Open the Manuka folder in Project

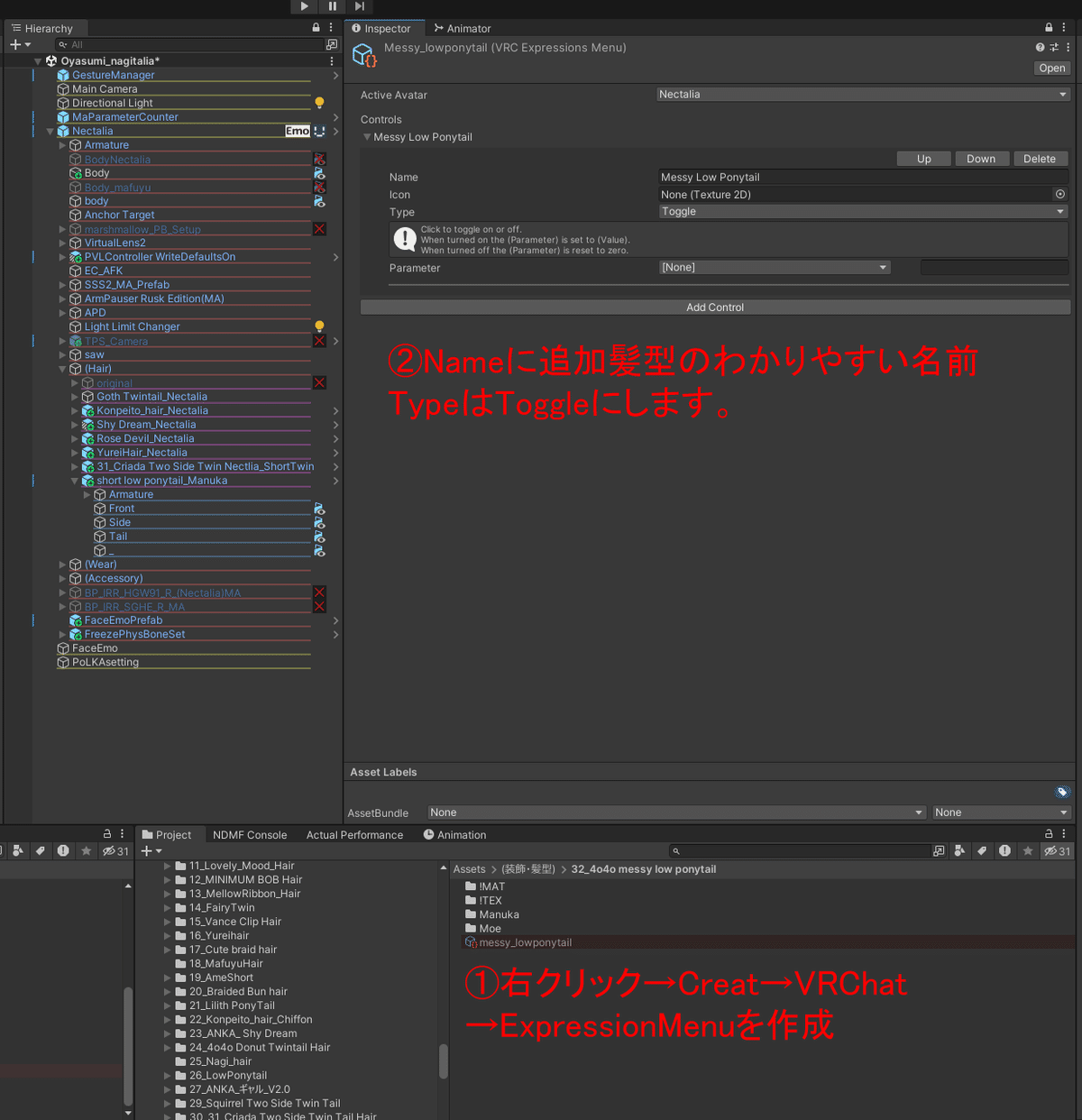[x=499, y=914]
